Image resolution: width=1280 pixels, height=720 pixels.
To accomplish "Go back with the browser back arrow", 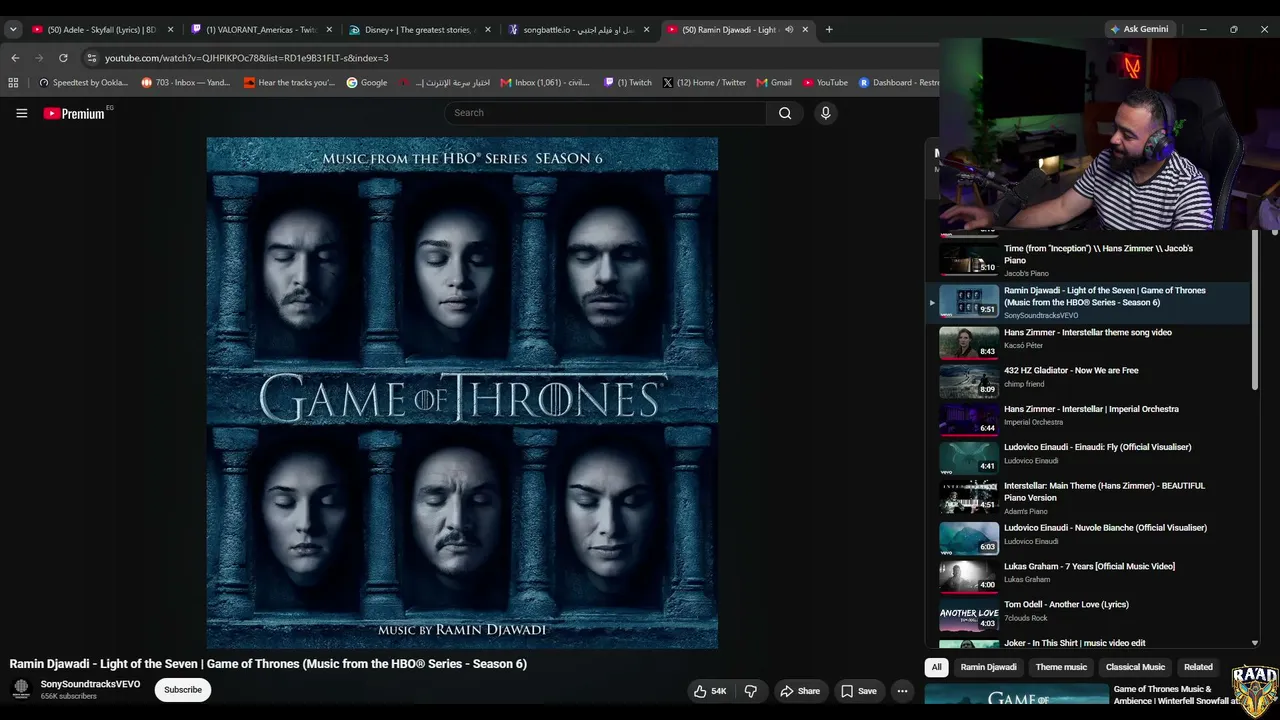I will (x=15, y=58).
